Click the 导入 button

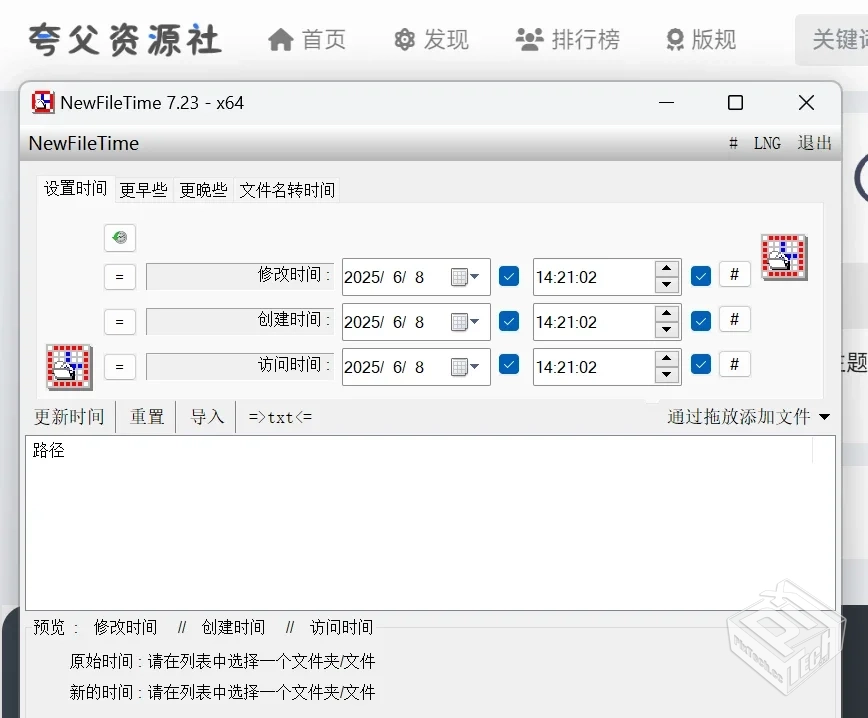(206, 417)
